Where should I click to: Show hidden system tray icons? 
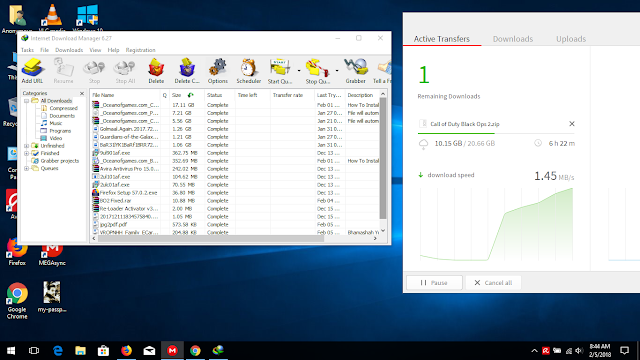coord(534,351)
